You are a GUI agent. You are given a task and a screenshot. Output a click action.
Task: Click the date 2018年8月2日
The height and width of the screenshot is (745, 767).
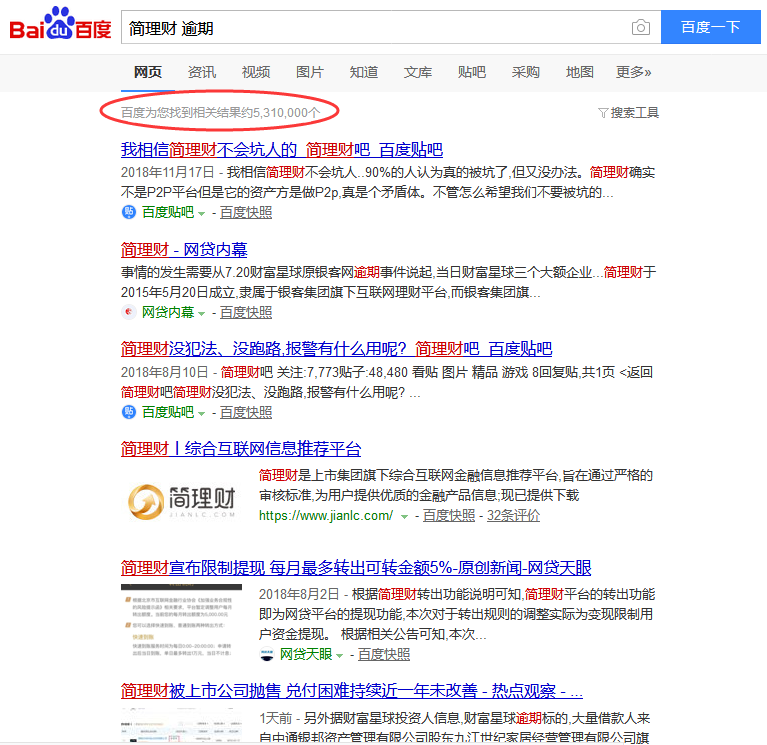point(299,594)
